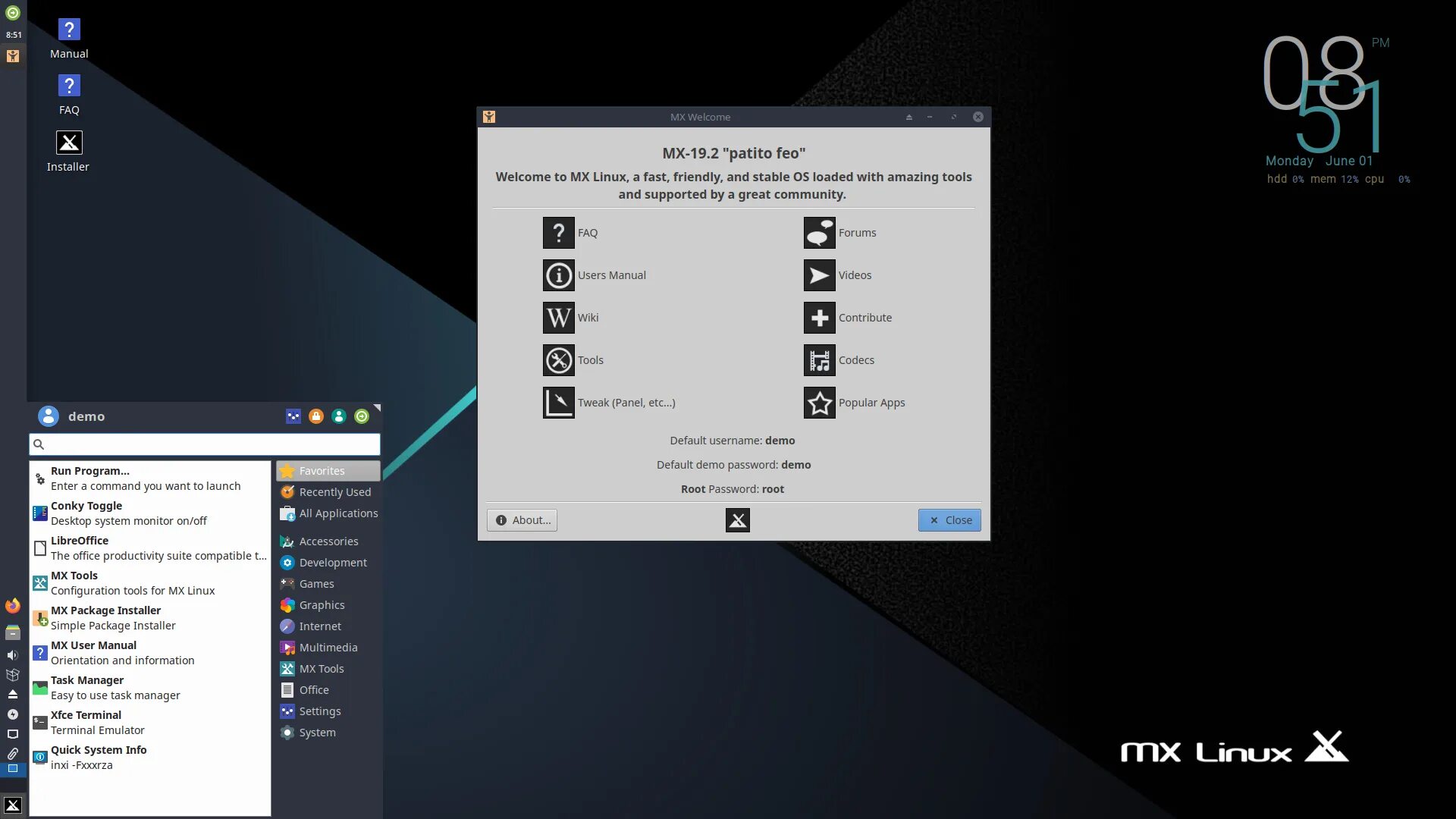Open Tools icon in MX Welcome
Viewport: 1456px width, 819px height.
click(558, 360)
